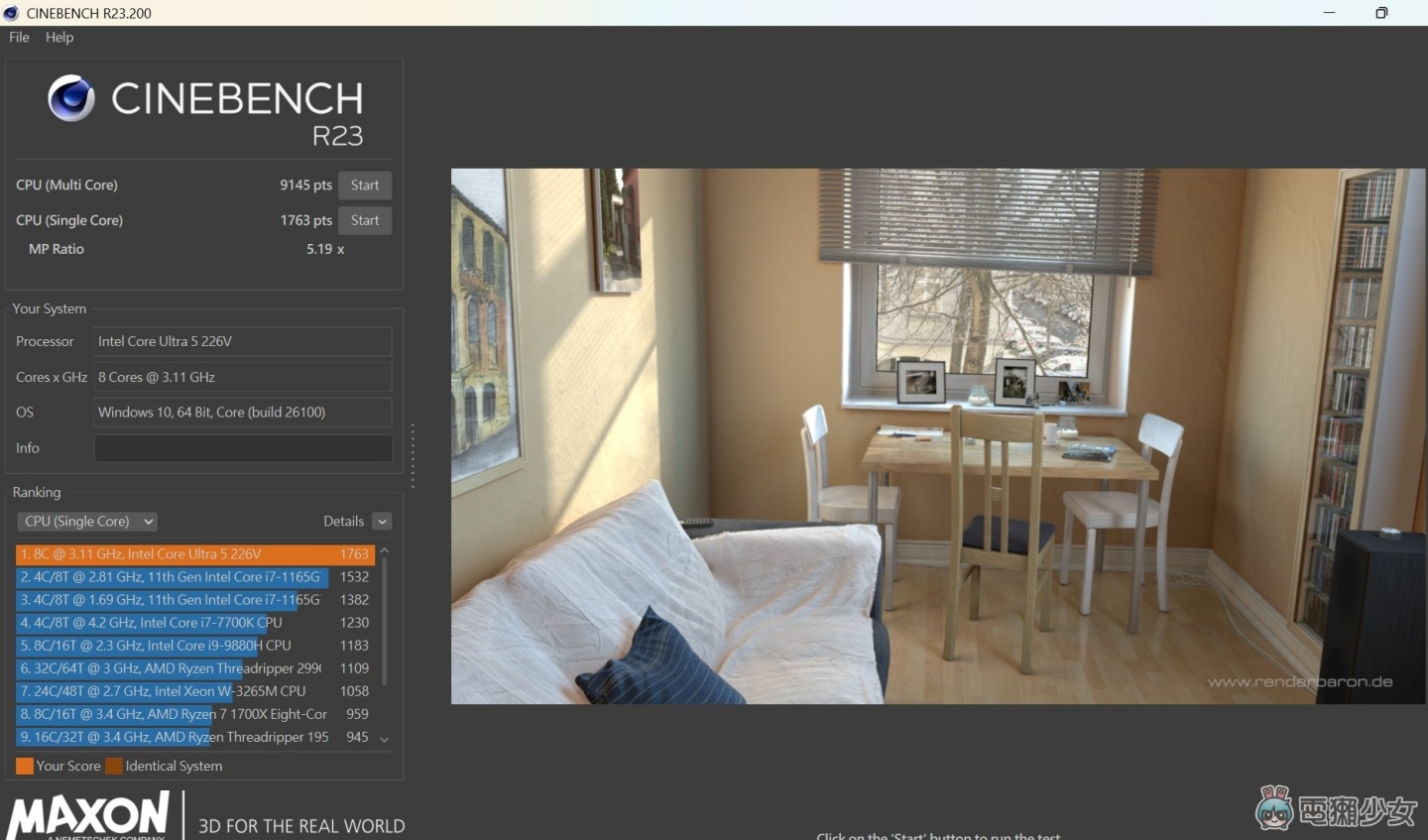The width and height of the screenshot is (1428, 840).
Task: Click the MP Ratio value 5.19 x
Action: [x=325, y=249]
